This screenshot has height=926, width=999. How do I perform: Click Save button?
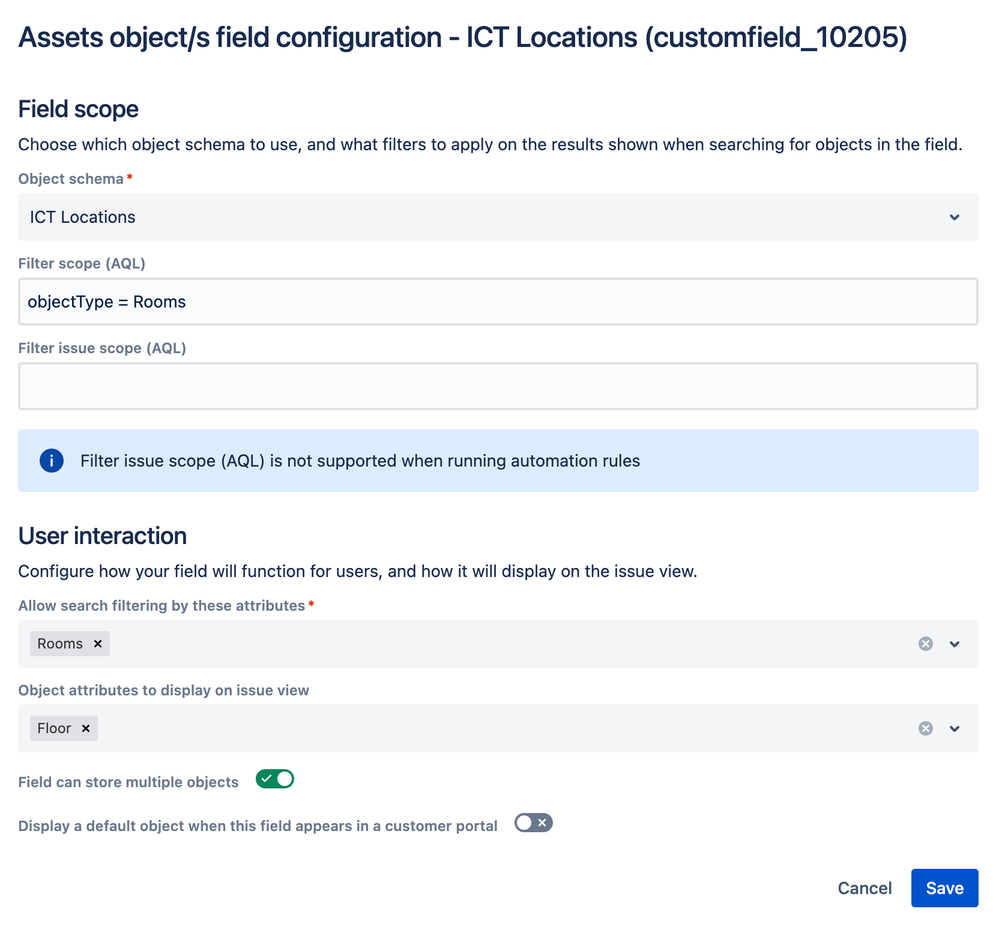coord(944,888)
